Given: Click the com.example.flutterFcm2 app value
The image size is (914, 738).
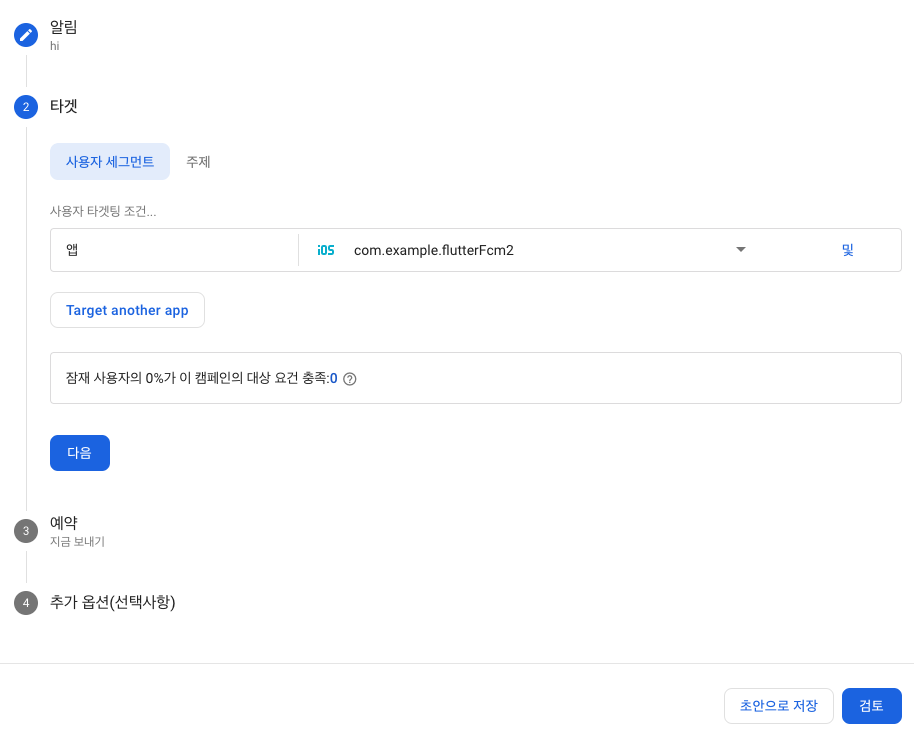Looking at the screenshot, I should point(434,250).
